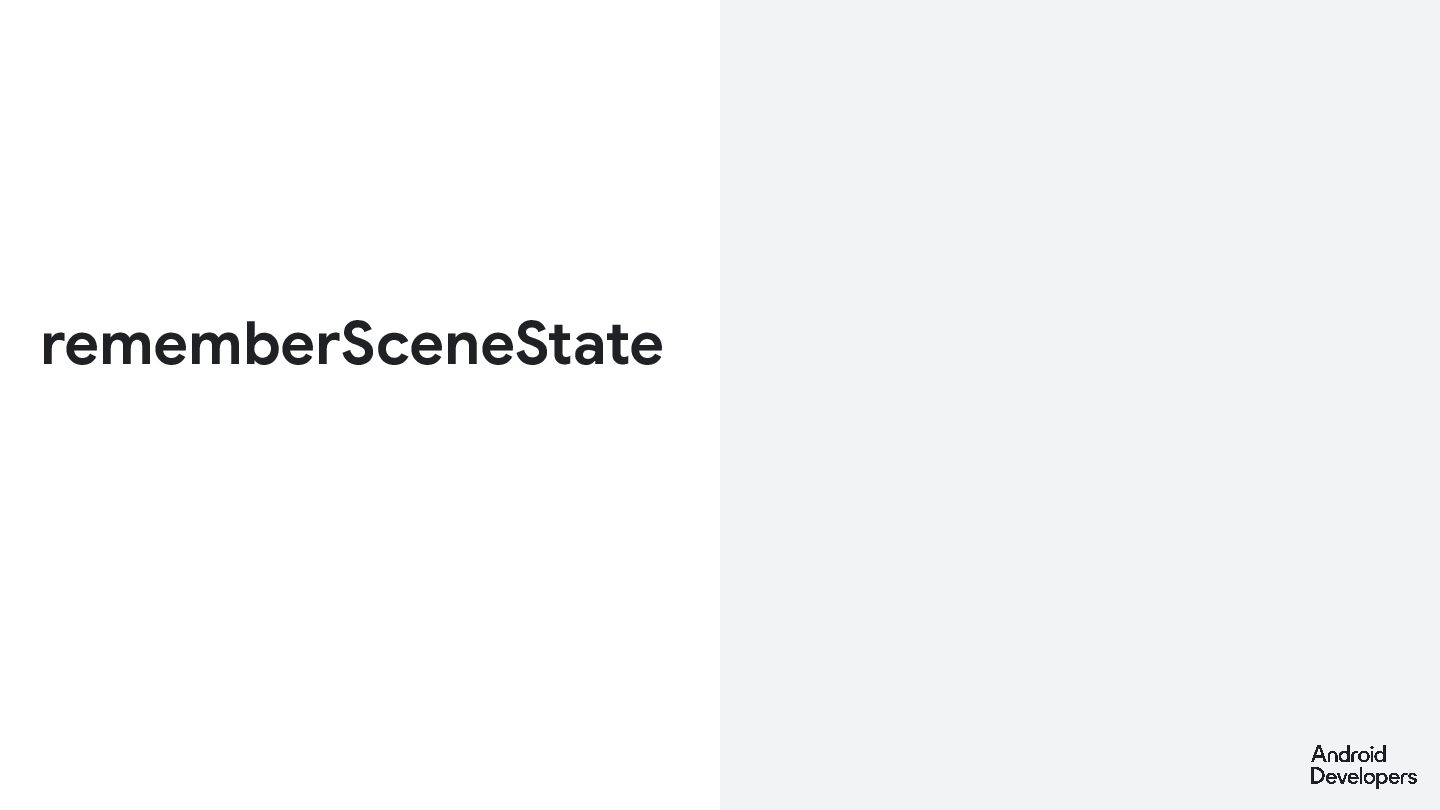Click the boundary between white and gray panels
The width and height of the screenshot is (1440, 810).
coord(720,405)
